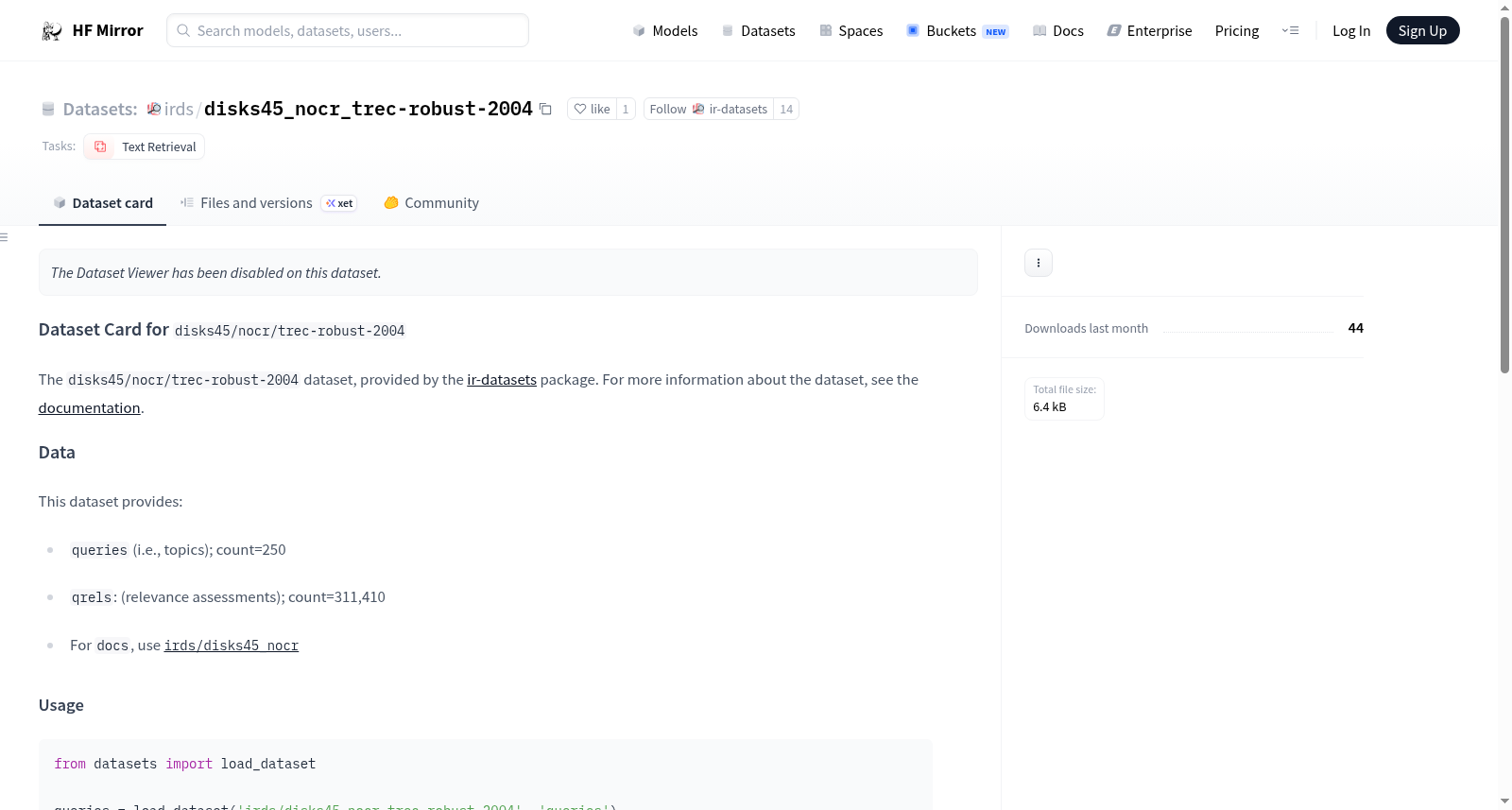
Task: Like this dataset with the heart button
Action: (x=592, y=109)
